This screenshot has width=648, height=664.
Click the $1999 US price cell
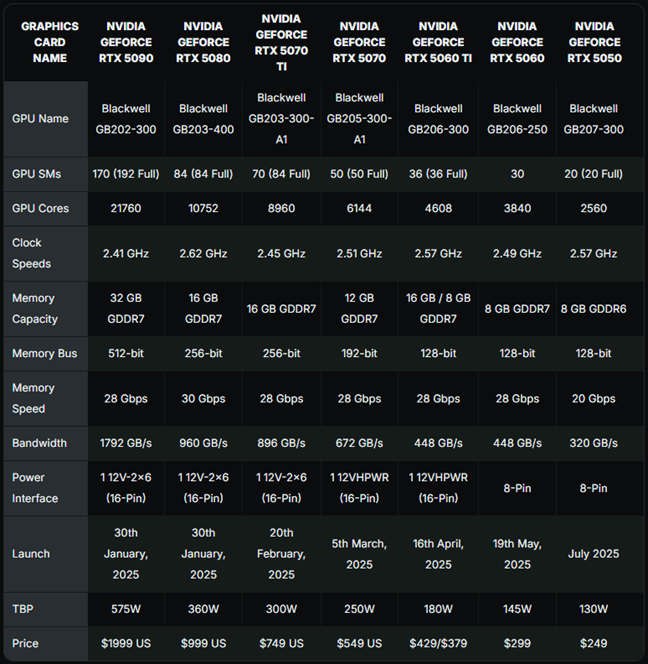pyautogui.click(x=126, y=643)
